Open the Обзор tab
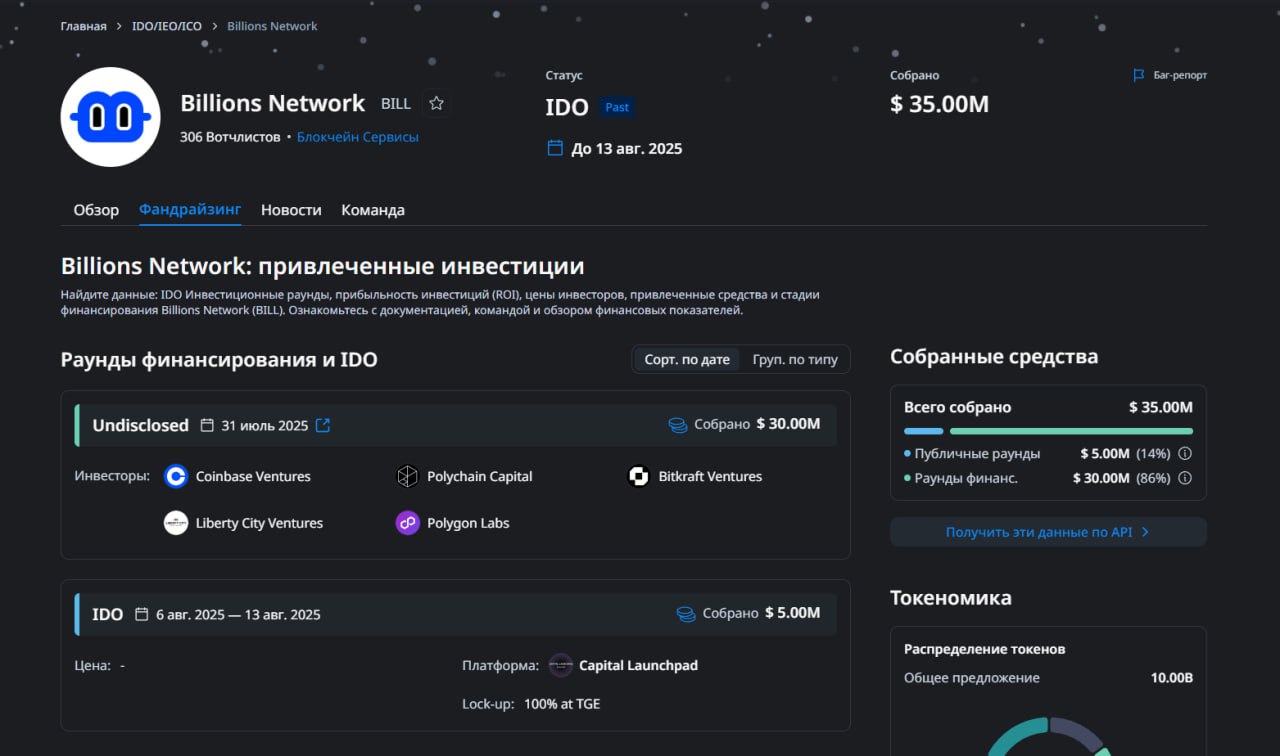The width and height of the screenshot is (1280, 756). point(96,210)
